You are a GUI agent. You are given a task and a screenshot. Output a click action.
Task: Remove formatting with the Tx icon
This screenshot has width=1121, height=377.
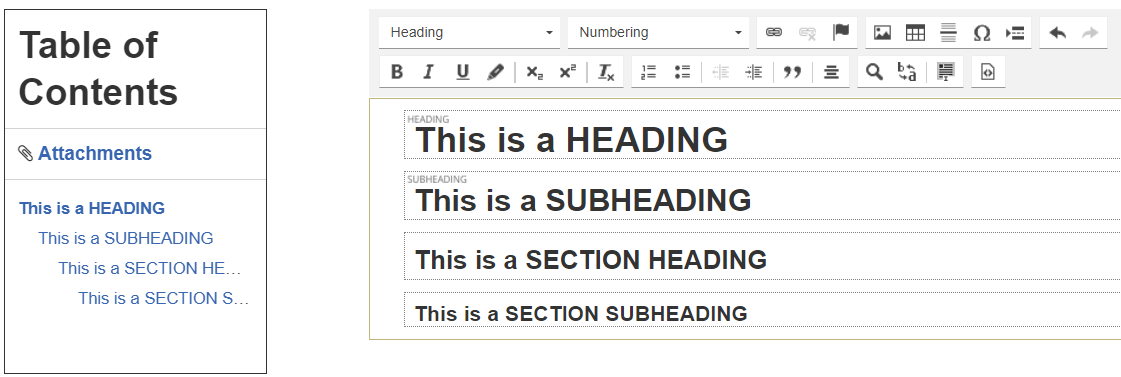point(606,72)
